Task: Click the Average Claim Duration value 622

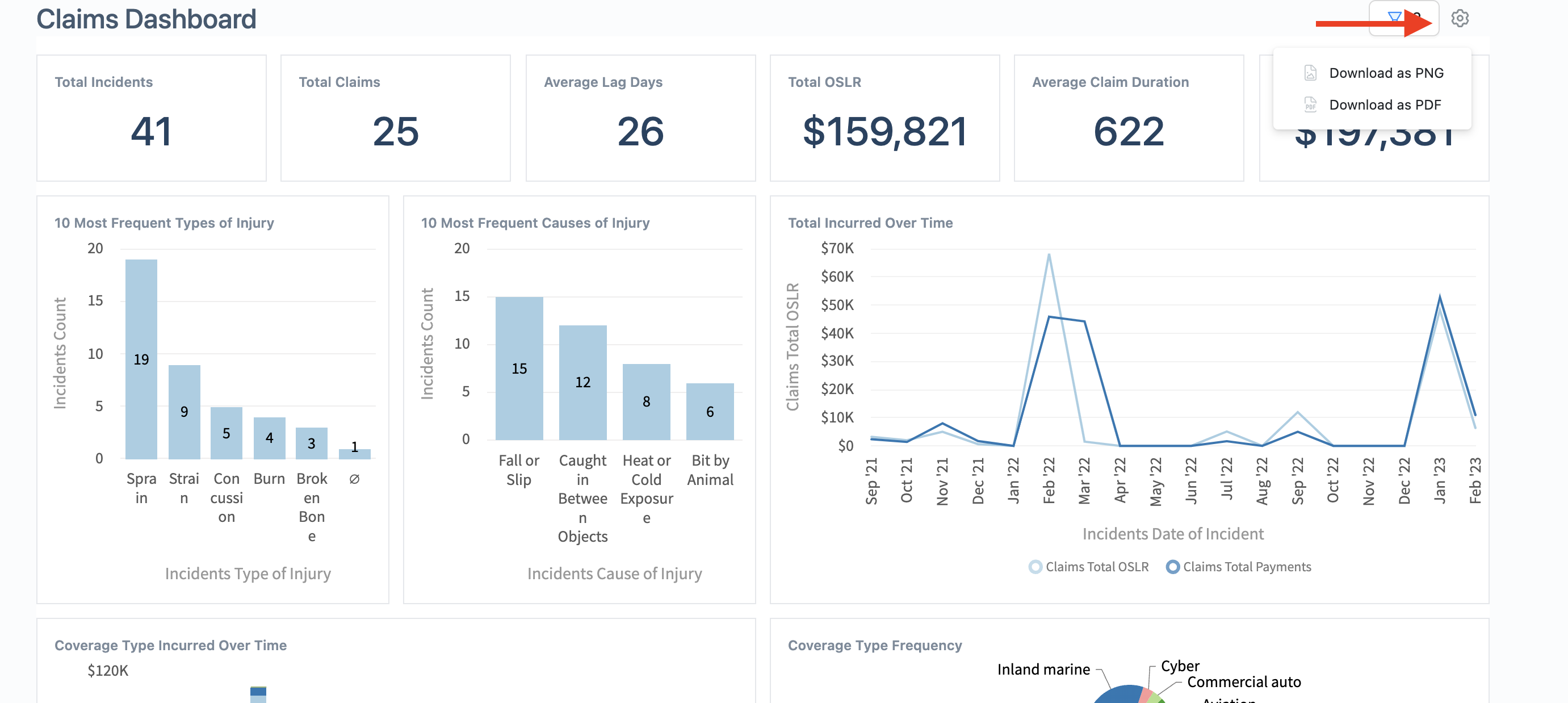Action: pos(1129,131)
